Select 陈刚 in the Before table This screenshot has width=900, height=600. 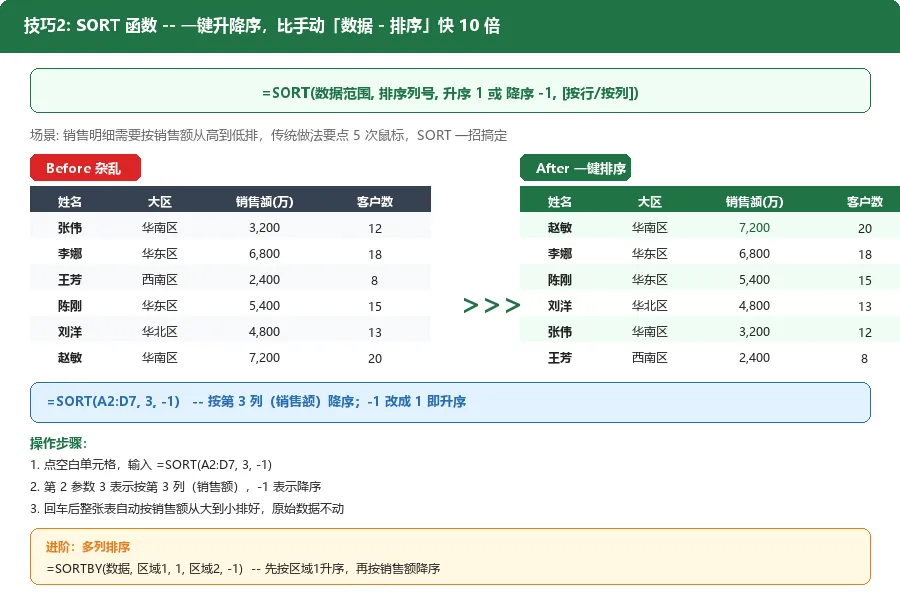[x=70, y=306]
